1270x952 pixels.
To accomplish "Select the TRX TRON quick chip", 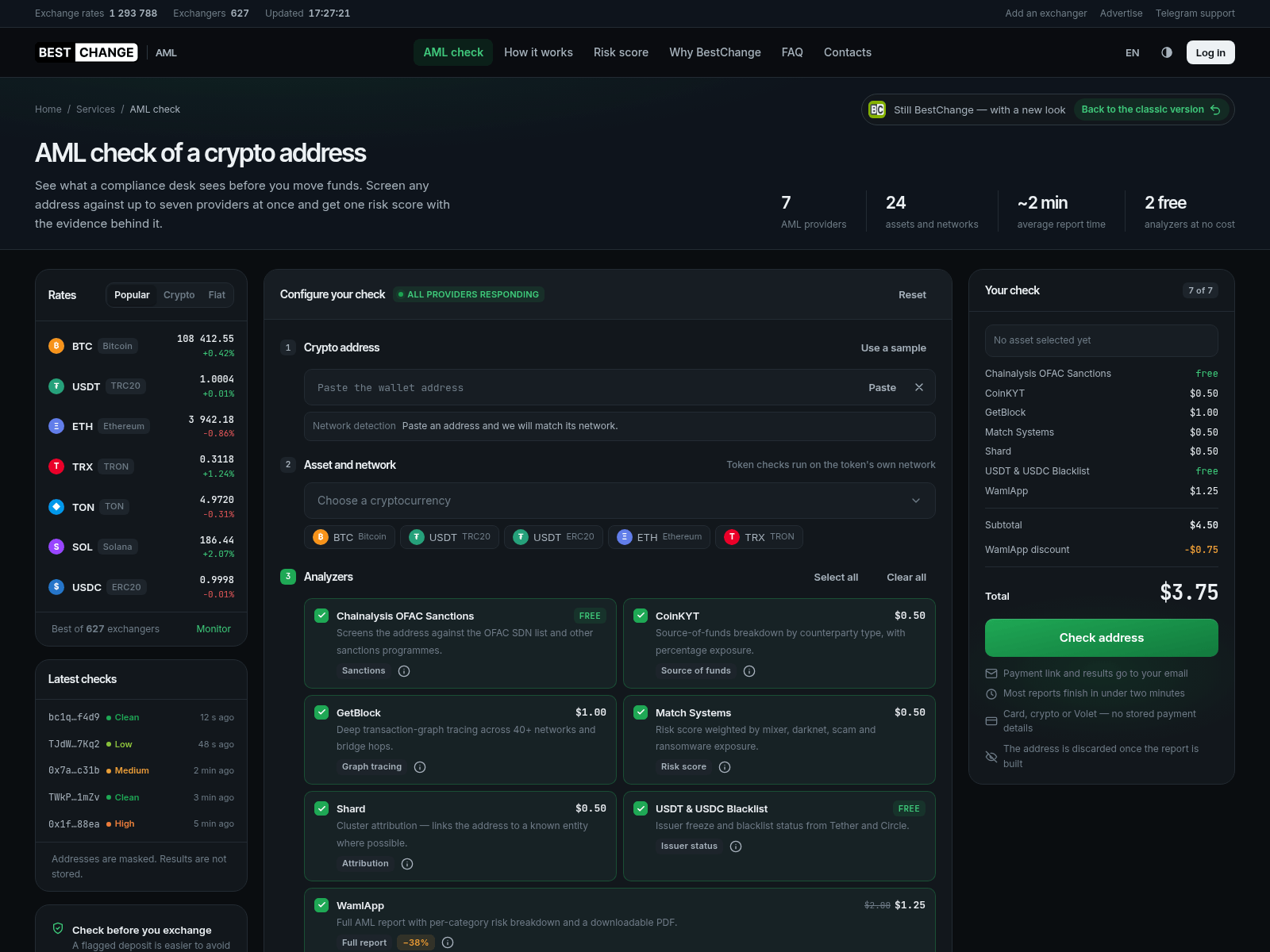I will [x=760, y=537].
